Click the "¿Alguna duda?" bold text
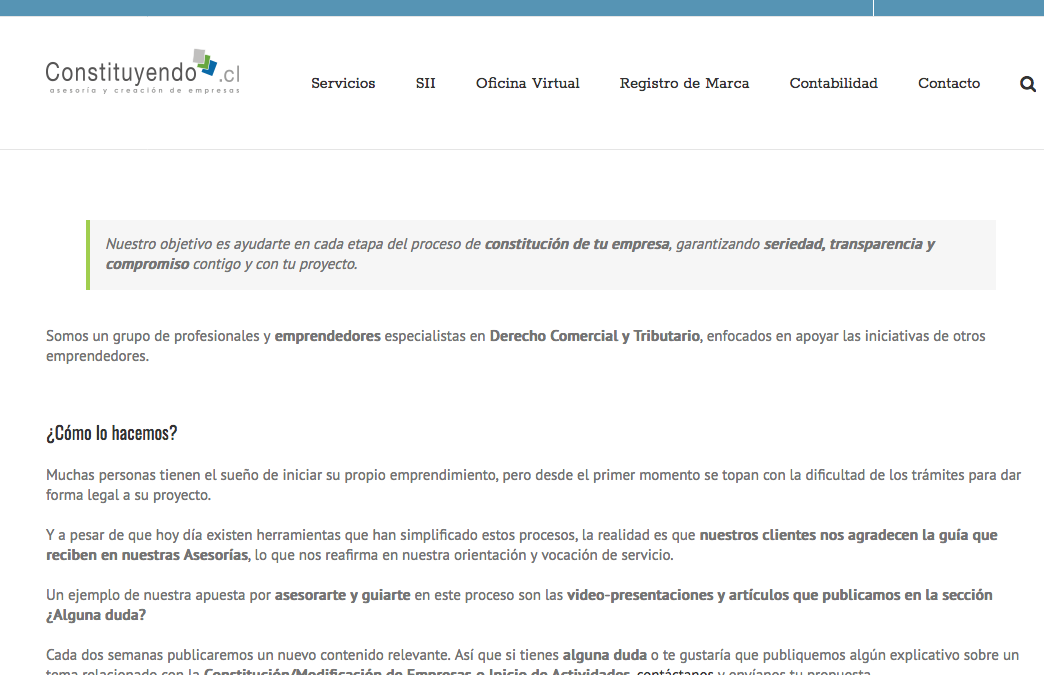This screenshot has height=675, width=1044. tap(96, 615)
